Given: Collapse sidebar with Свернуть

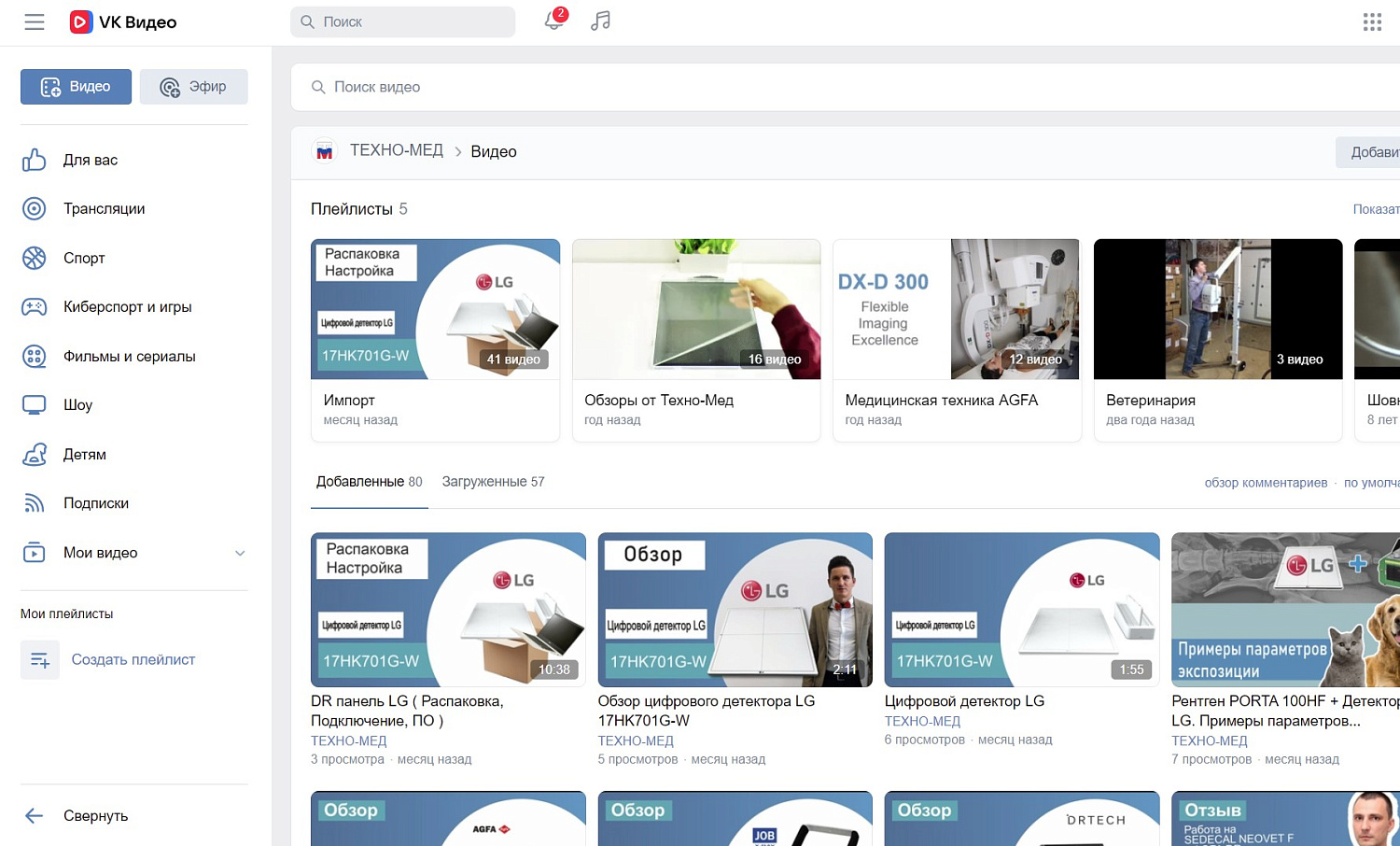Looking at the screenshot, I should [77, 815].
